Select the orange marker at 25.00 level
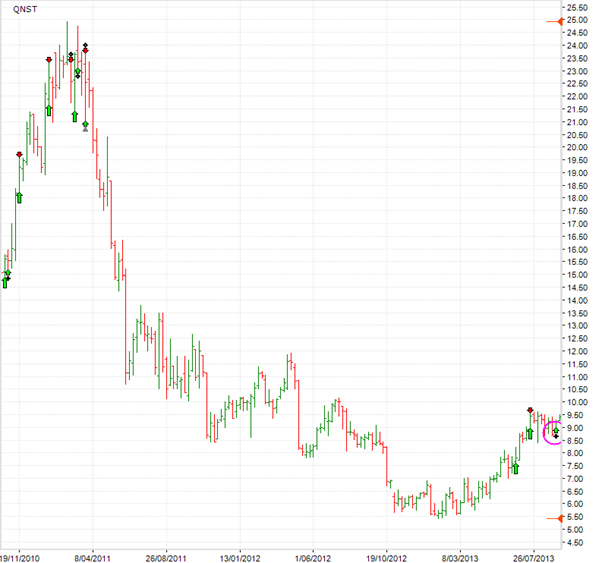Screen dimensions: 602x563 561,21
